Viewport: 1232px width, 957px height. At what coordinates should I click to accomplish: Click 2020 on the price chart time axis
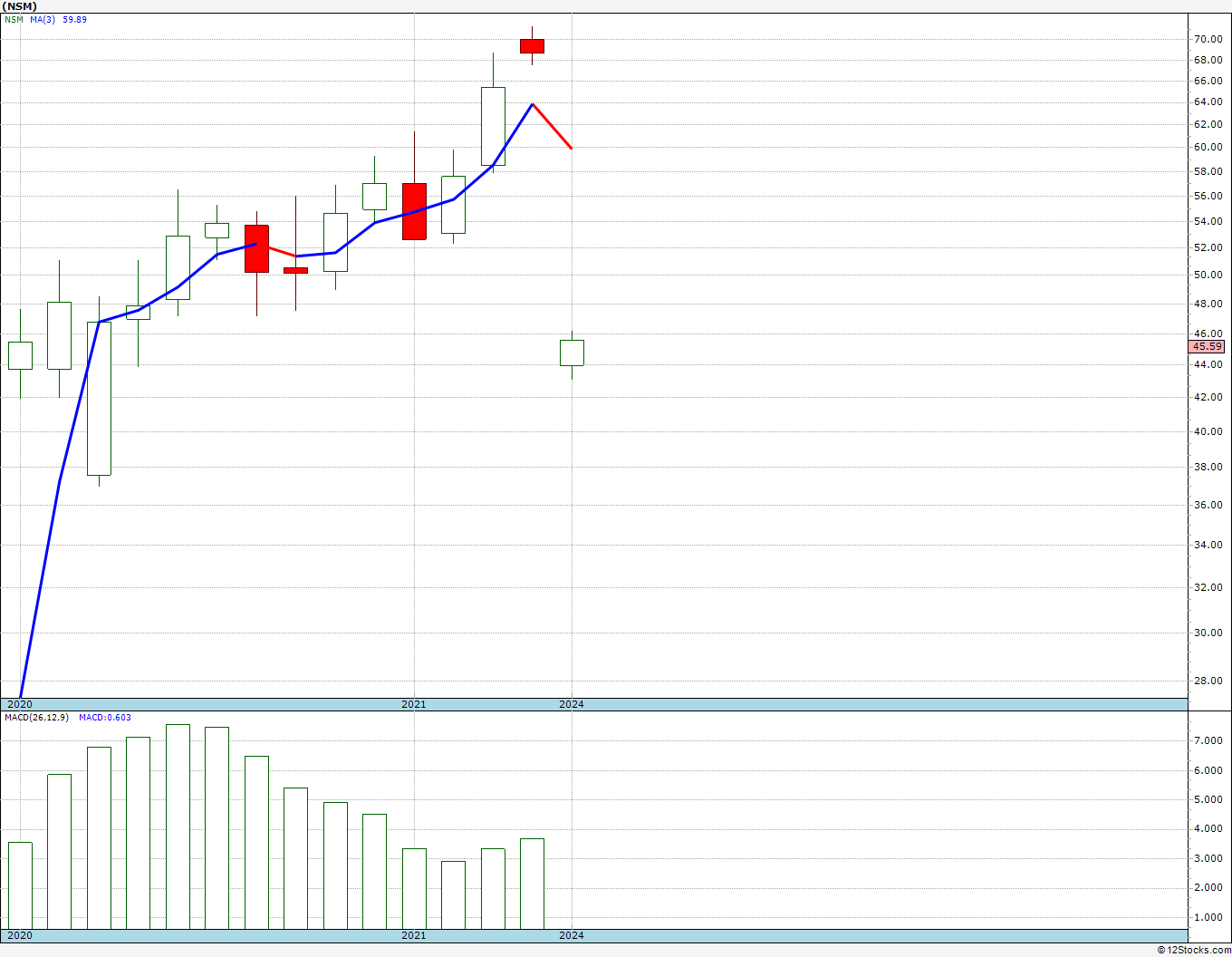(20, 704)
